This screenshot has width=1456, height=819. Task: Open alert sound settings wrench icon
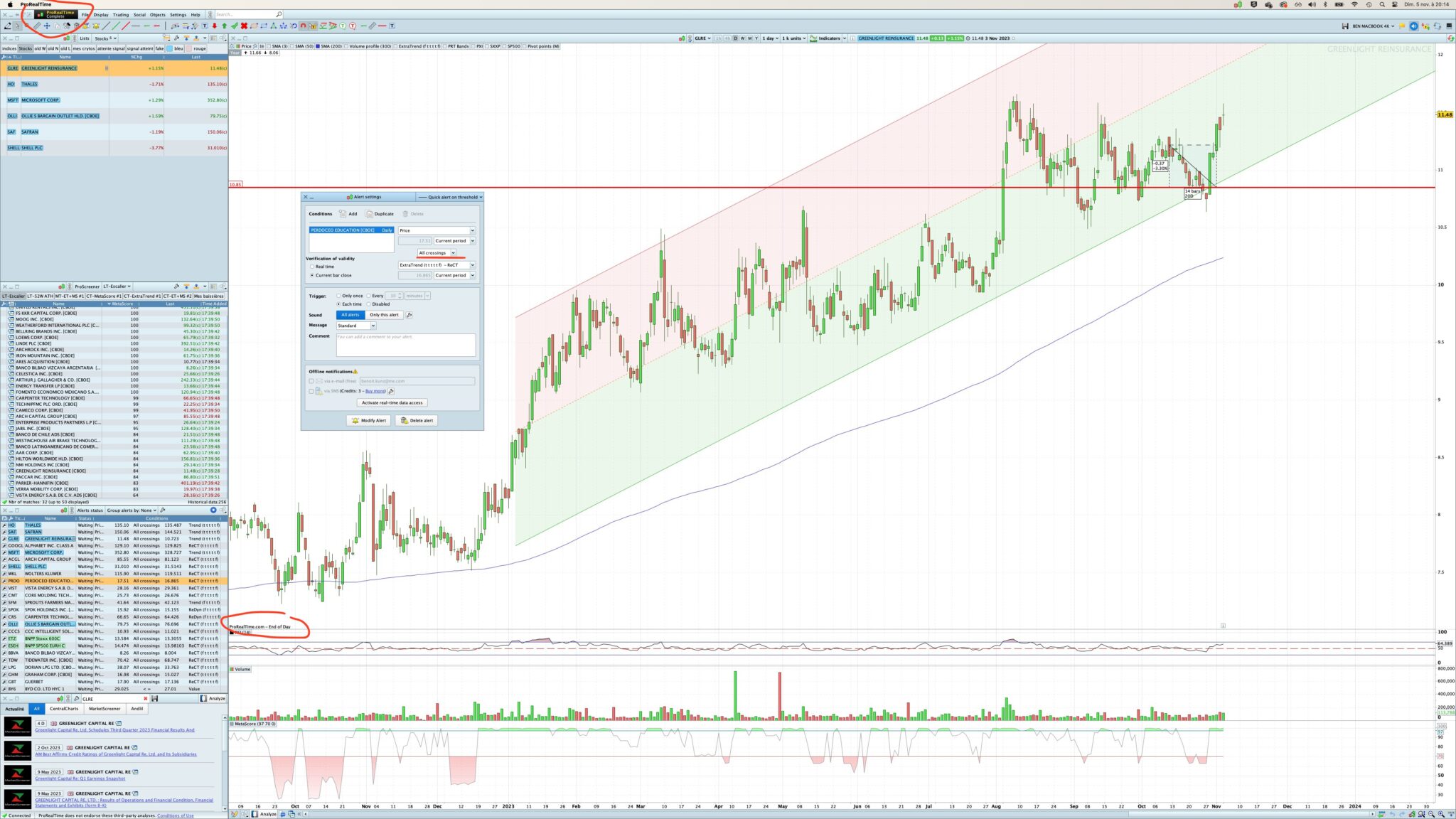(409, 315)
